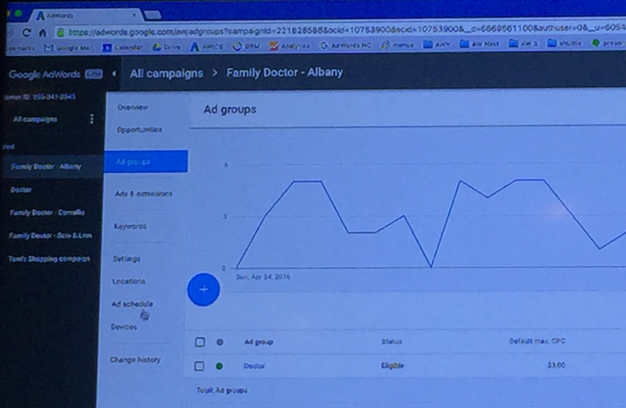Screen dimensions: 626x408
Task: Go to the browser home page icon
Action: [43, 33]
